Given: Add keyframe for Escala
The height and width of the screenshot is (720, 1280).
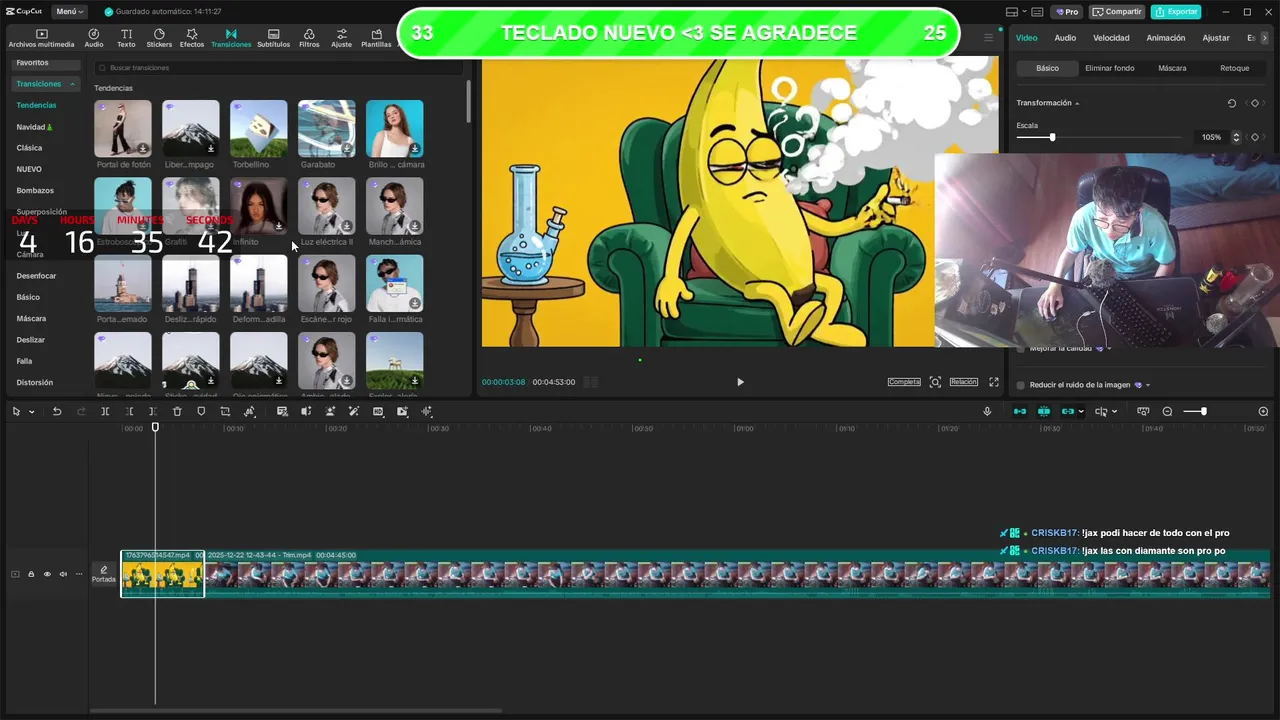Looking at the screenshot, I should [x=1255, y=137].
